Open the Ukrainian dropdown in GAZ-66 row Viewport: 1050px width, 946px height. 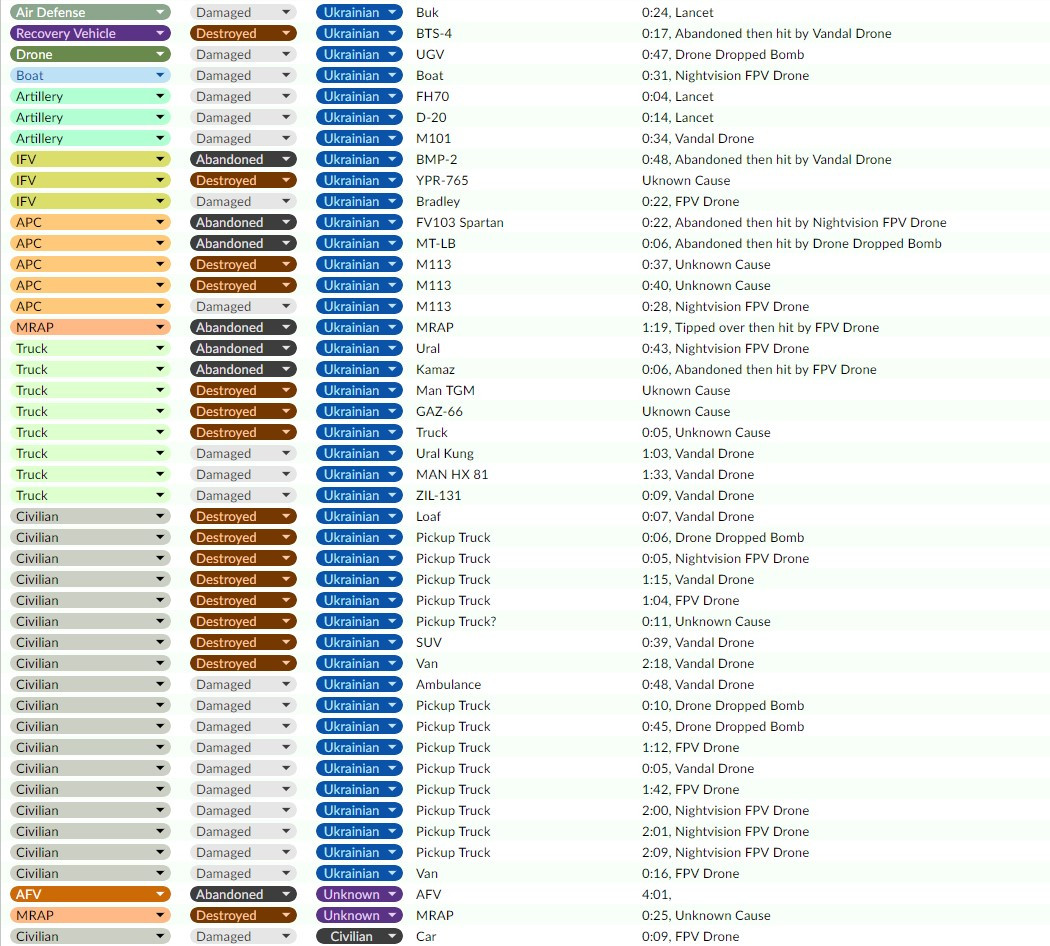coord(360,411)
